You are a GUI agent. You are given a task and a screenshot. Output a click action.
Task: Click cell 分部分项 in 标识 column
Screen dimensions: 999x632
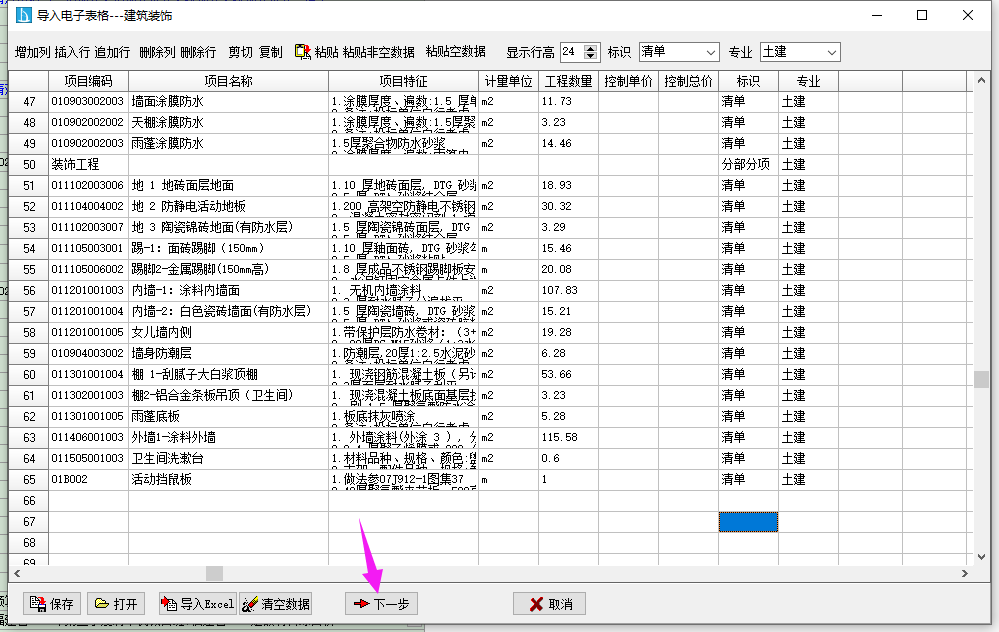point(748,164)
